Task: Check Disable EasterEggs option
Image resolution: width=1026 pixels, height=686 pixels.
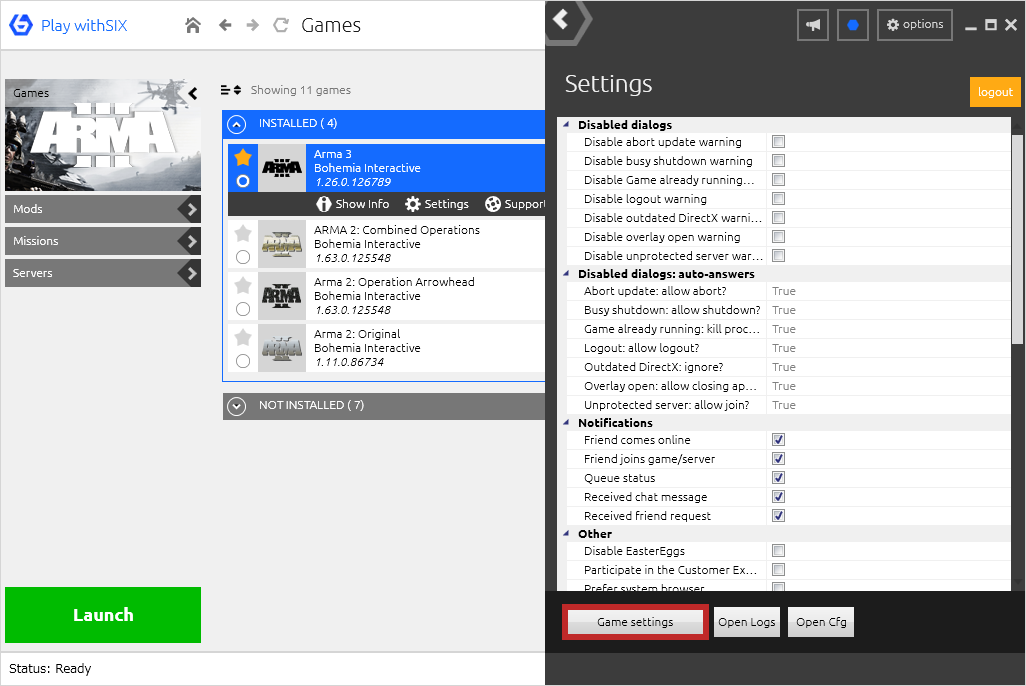Action: (778, 551)
